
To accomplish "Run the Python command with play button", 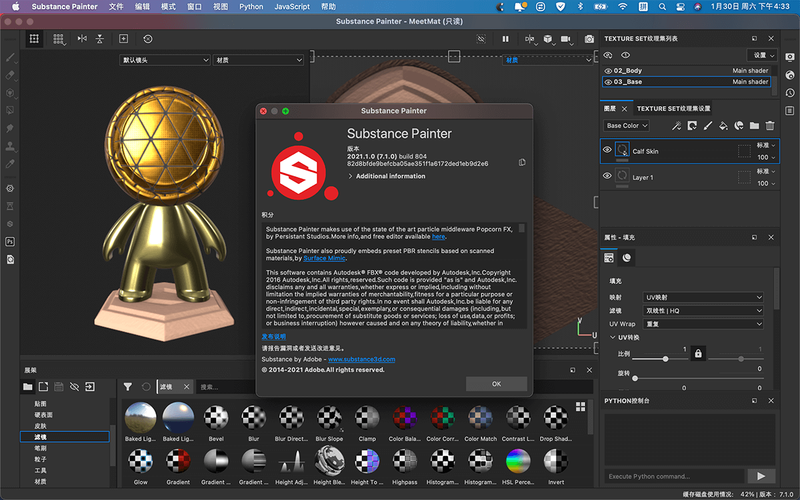I will click(761, 476).
